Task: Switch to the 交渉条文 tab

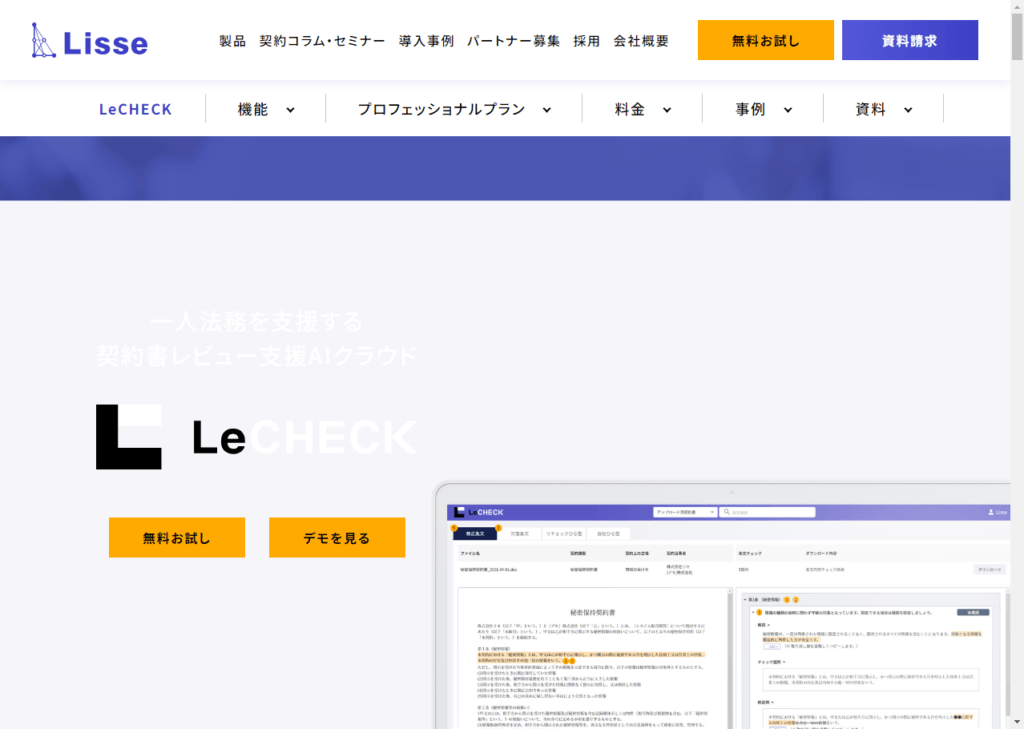Action: pyautogui.click(x=522, y=534)
